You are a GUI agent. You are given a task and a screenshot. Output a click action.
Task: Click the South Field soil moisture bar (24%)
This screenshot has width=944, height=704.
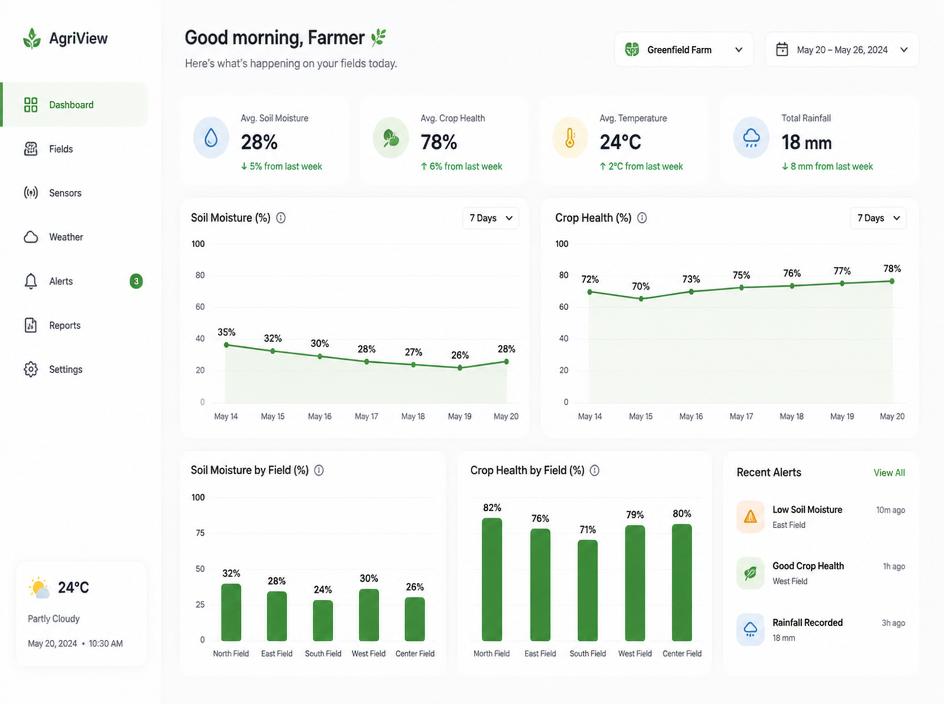323,620
